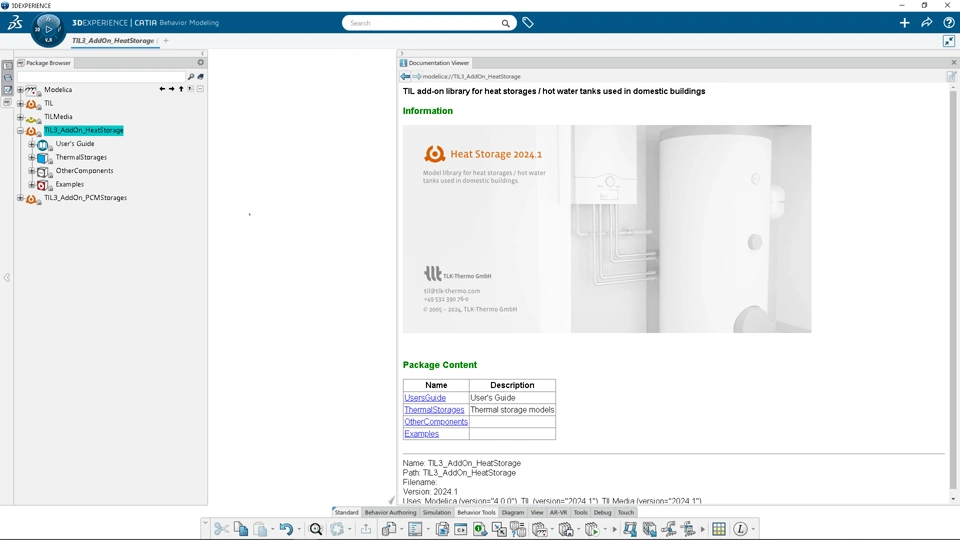
Task: Click the back arrow in Package Browser
Action: 162,89
